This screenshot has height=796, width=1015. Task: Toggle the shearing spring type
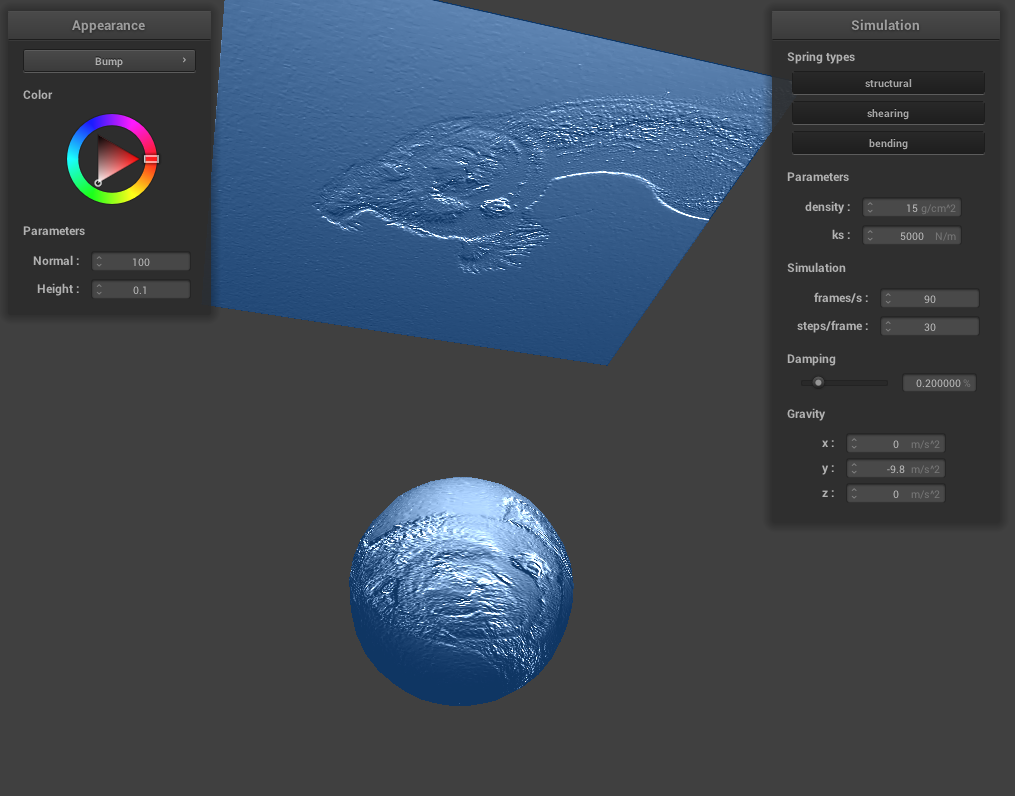[888, 113]
